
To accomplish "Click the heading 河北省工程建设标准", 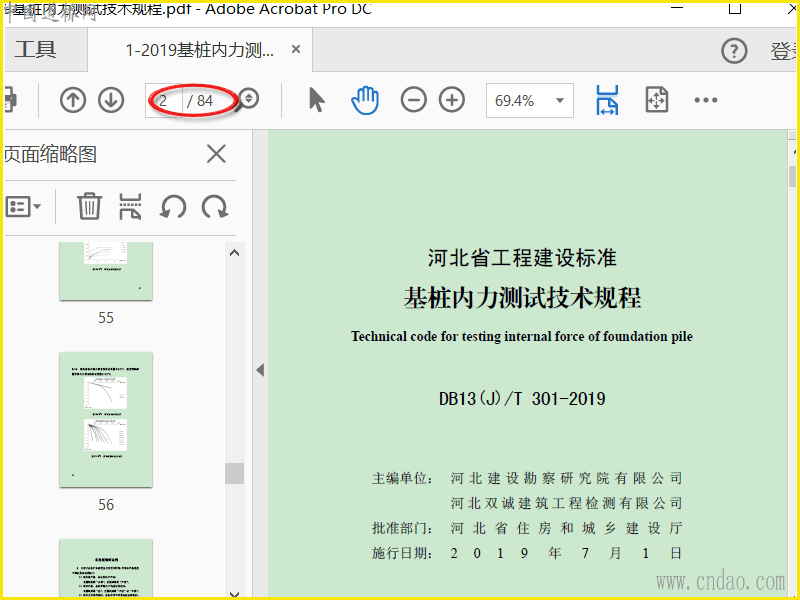I will click(x=522, y=258).
